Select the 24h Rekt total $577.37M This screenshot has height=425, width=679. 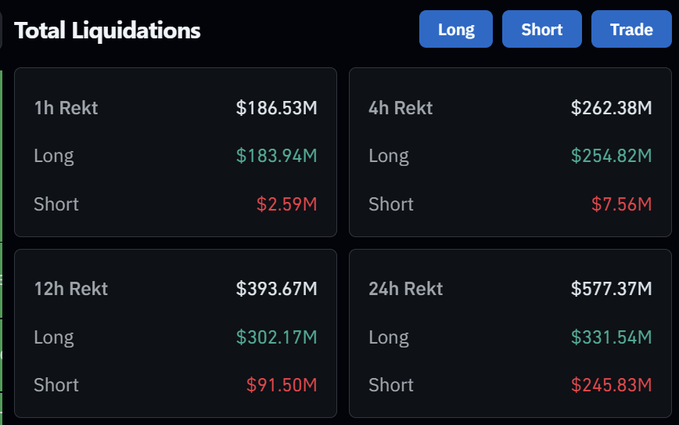[x=611, y=289]
